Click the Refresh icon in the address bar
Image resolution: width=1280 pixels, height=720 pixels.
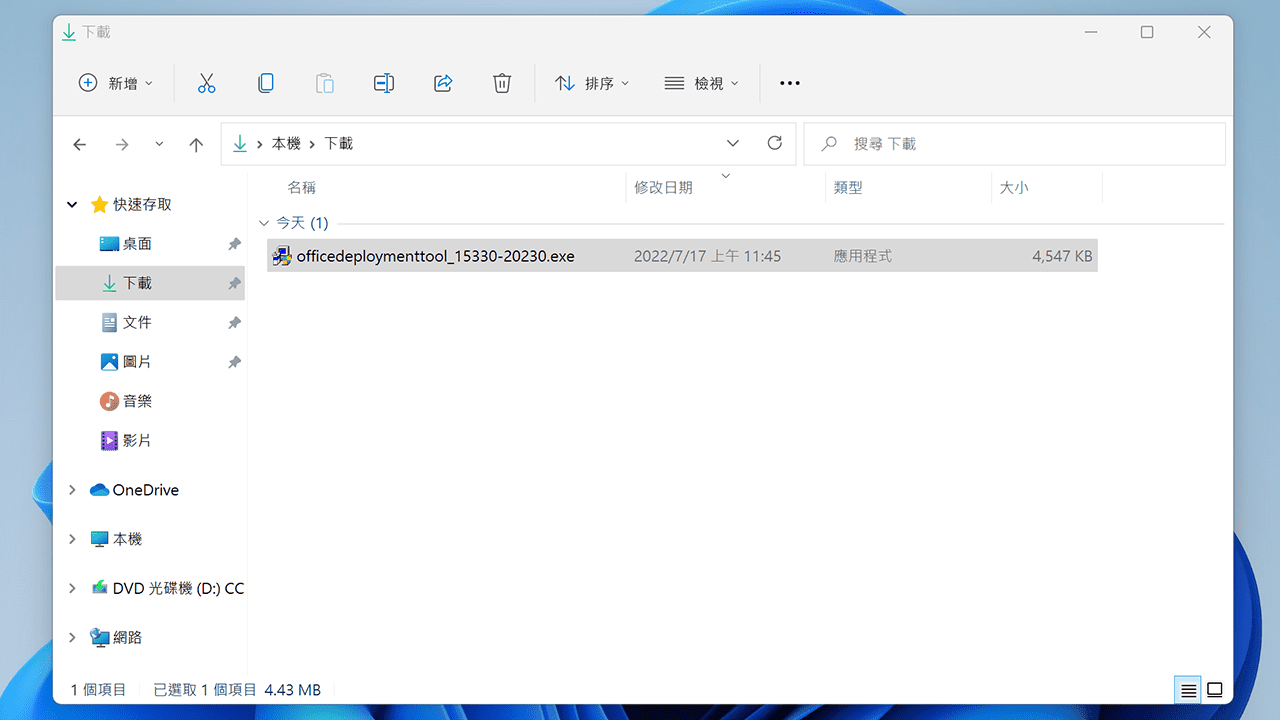tap(774, 143)
